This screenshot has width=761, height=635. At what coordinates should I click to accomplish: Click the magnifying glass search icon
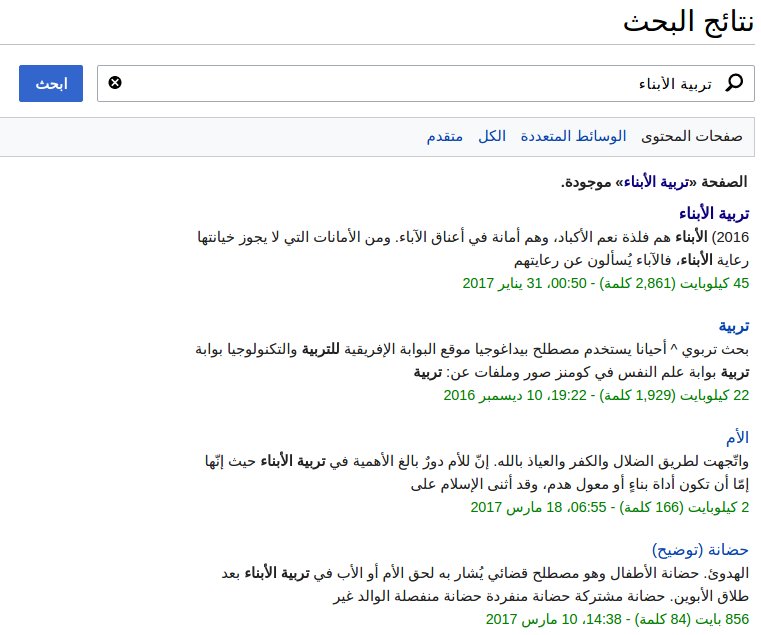pyautogui.click(x=734, y=83)
